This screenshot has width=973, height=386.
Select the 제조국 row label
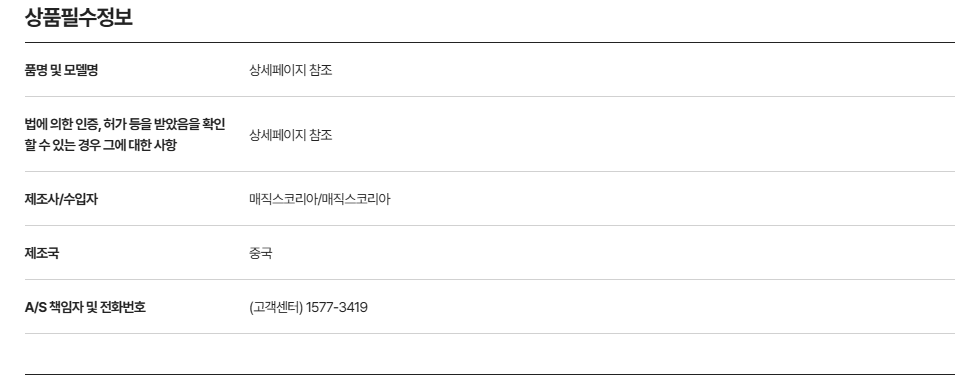click(x=42, y=253)
